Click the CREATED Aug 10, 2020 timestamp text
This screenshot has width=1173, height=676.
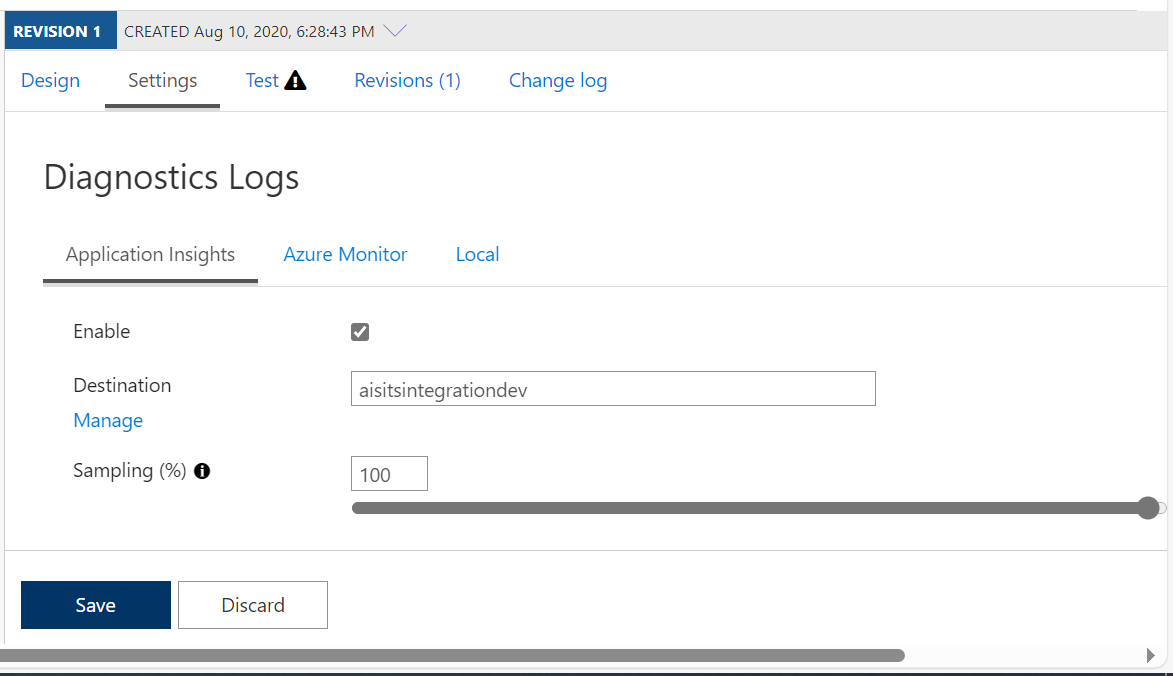pyautogui.click(x=249, y=31)
